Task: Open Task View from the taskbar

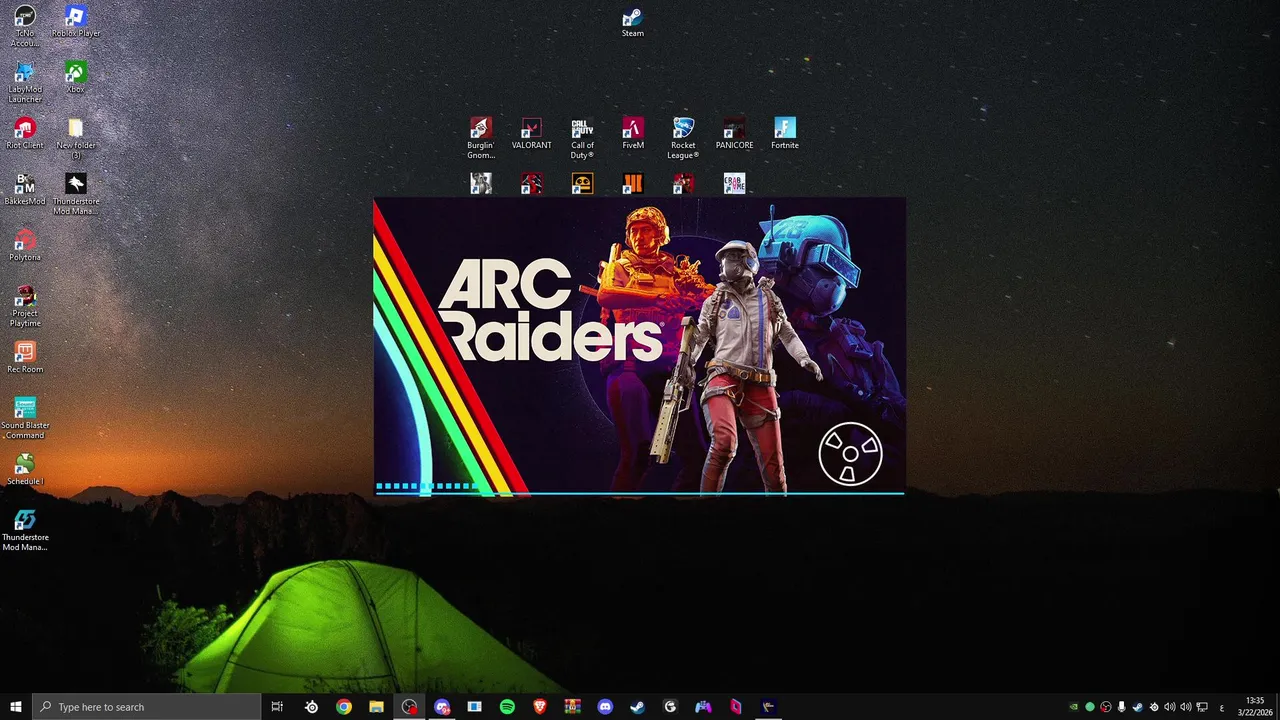Action: (278, 707)
